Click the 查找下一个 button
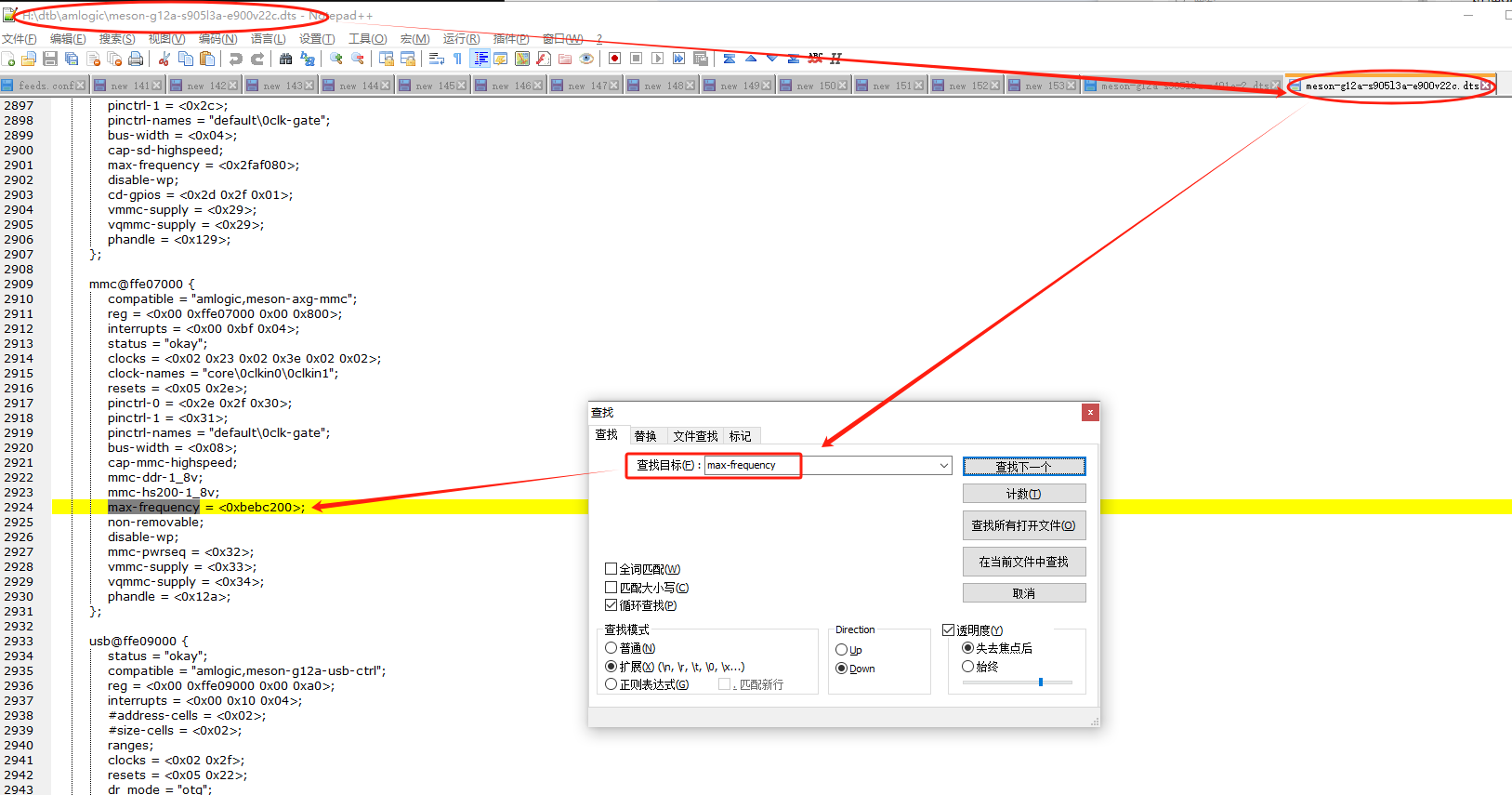This screenshot has width=1512, height=795. [x=1023, y=467]
